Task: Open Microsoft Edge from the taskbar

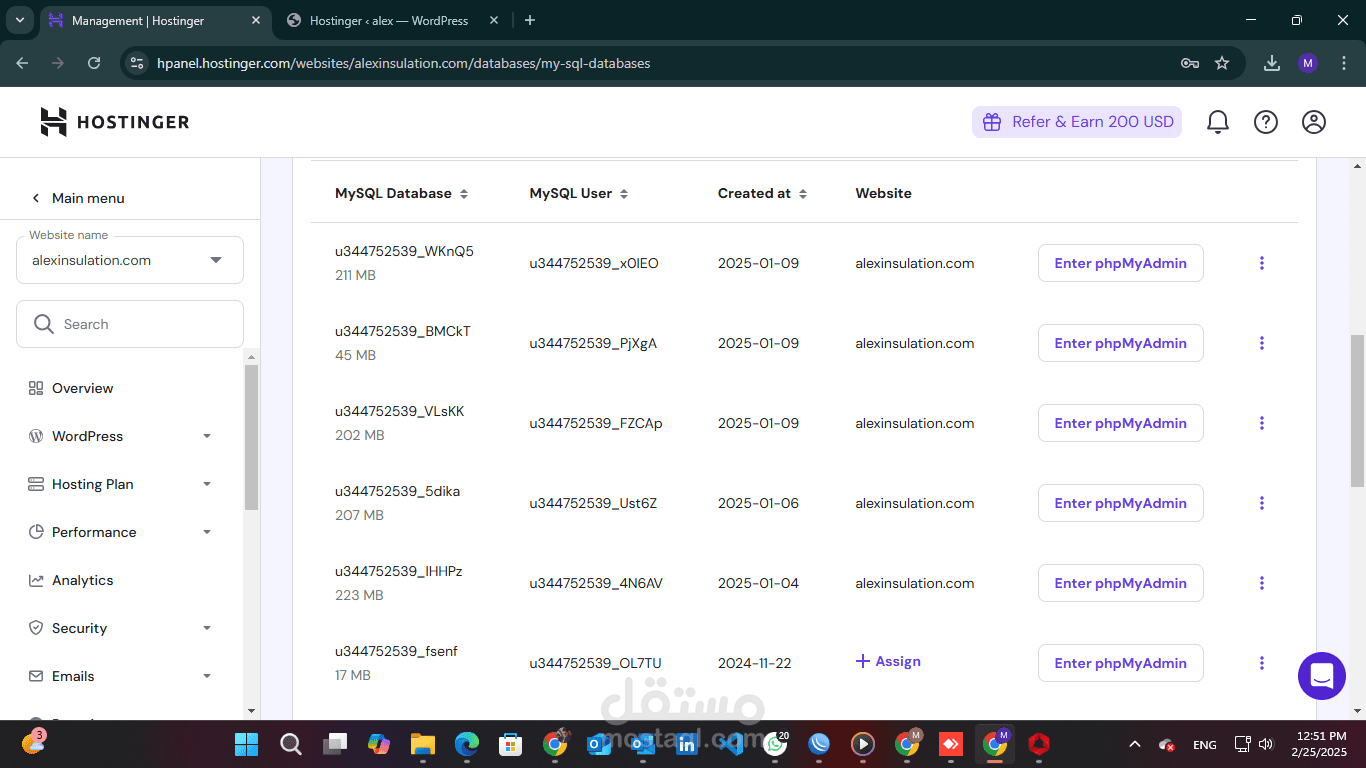Action: point(467,744)
